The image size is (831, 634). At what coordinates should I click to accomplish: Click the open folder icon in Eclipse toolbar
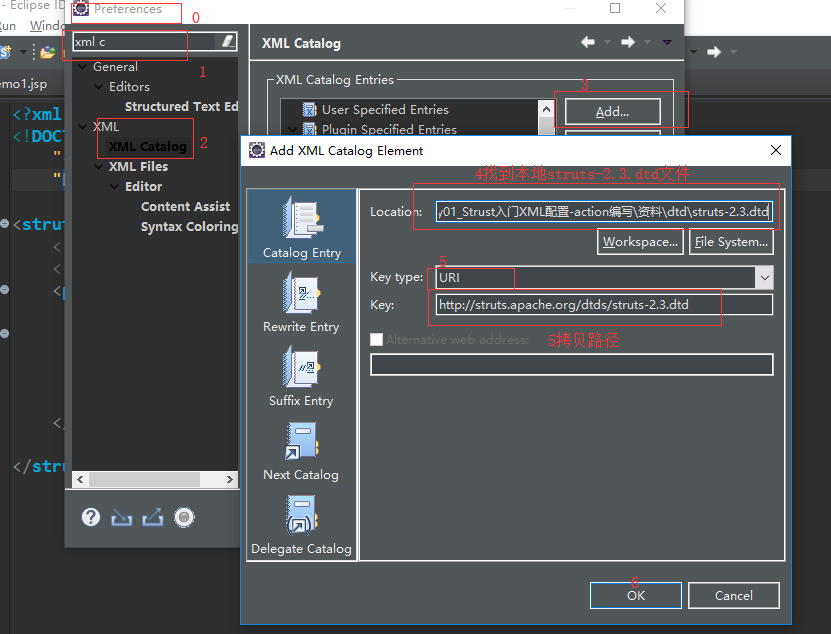[48, 52]
